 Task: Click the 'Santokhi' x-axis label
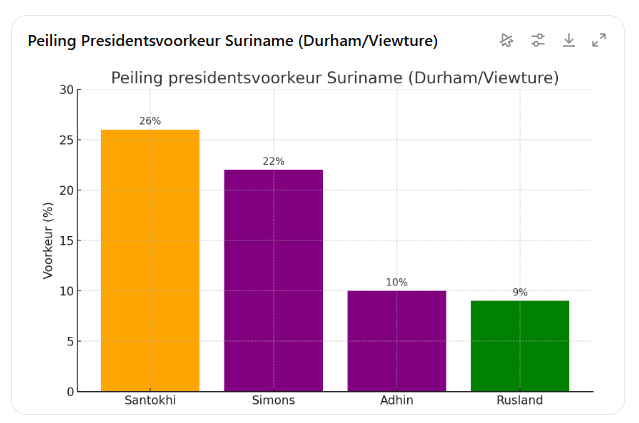150,401
